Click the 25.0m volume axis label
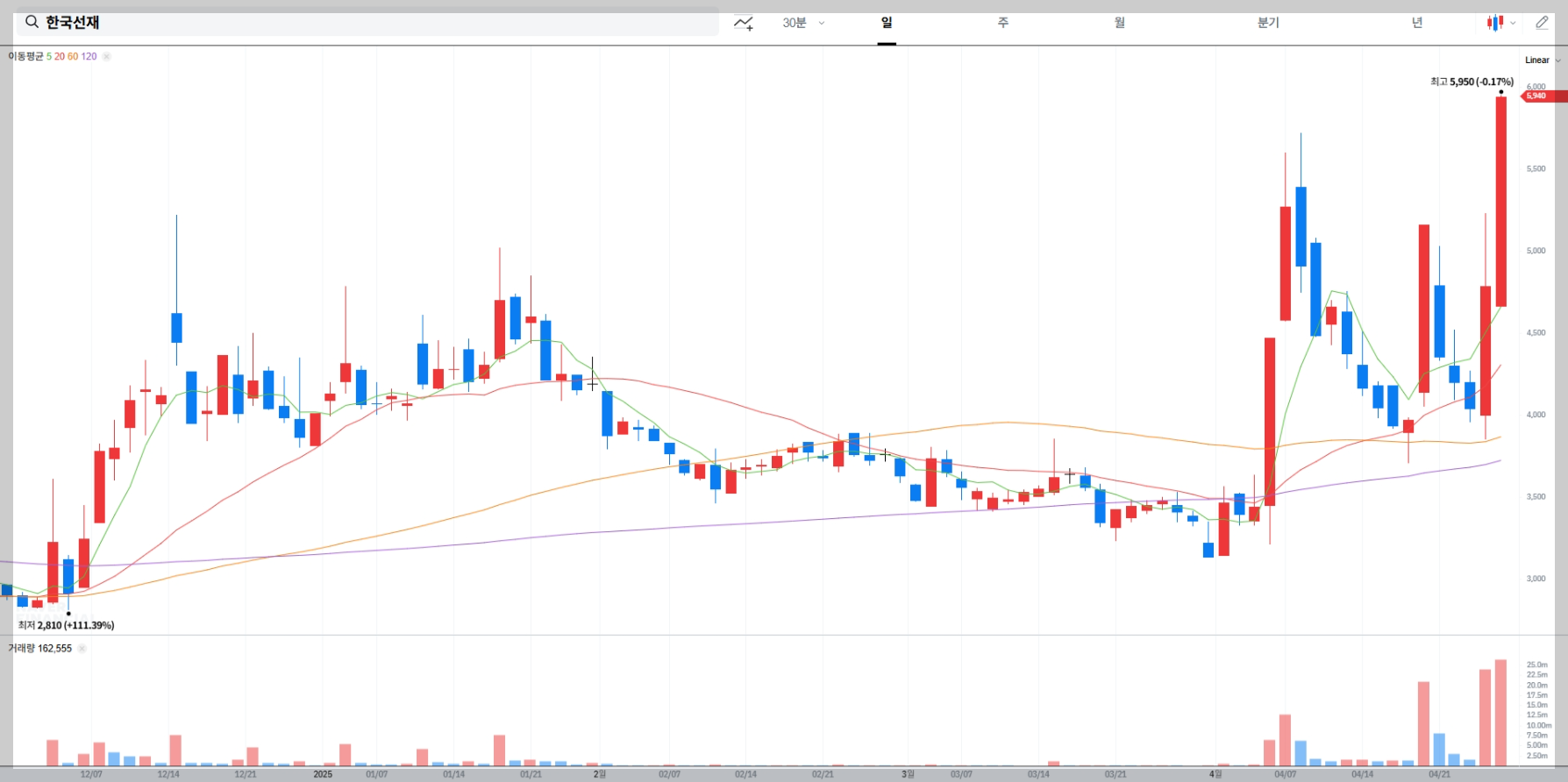 1536,665
